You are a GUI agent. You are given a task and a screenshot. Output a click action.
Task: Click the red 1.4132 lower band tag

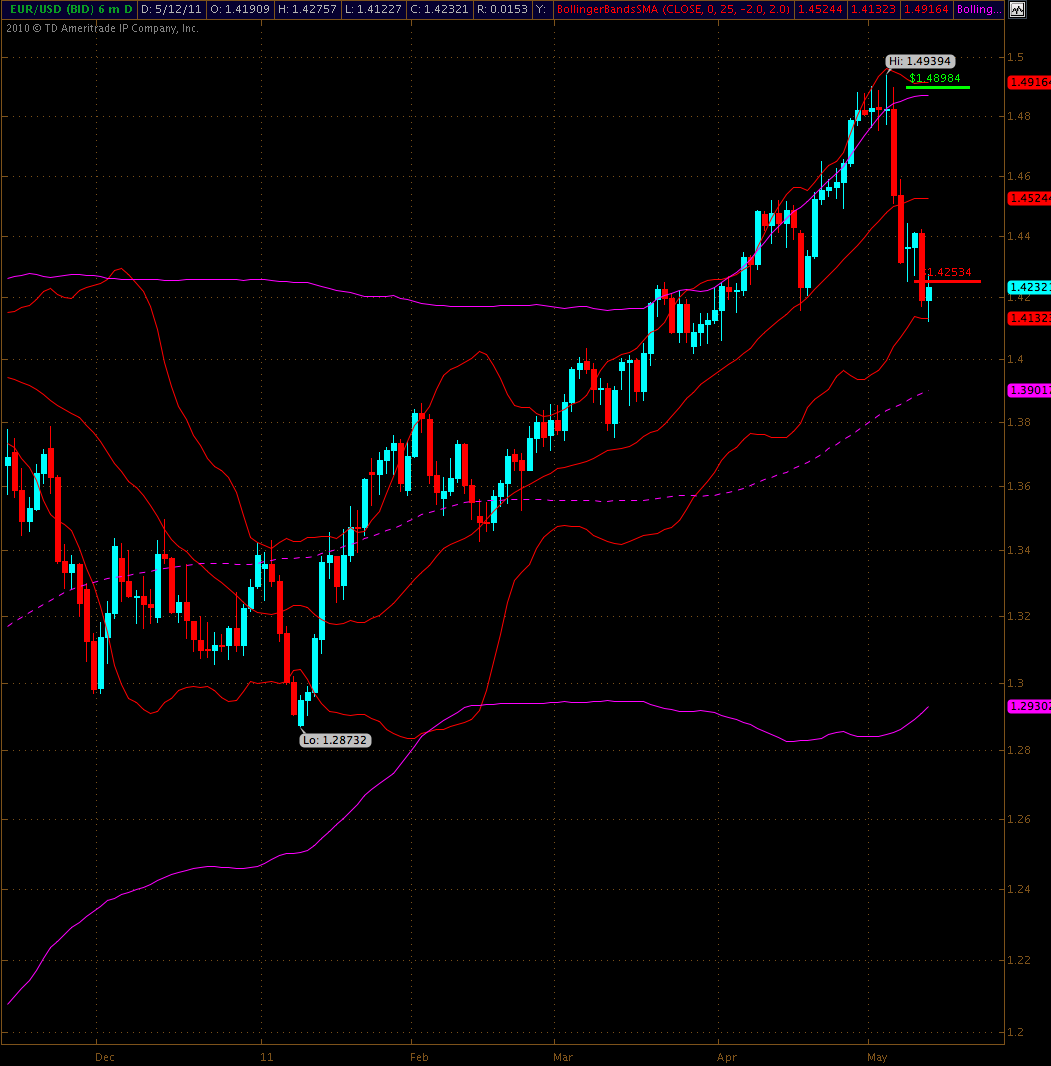(1027, 317)
